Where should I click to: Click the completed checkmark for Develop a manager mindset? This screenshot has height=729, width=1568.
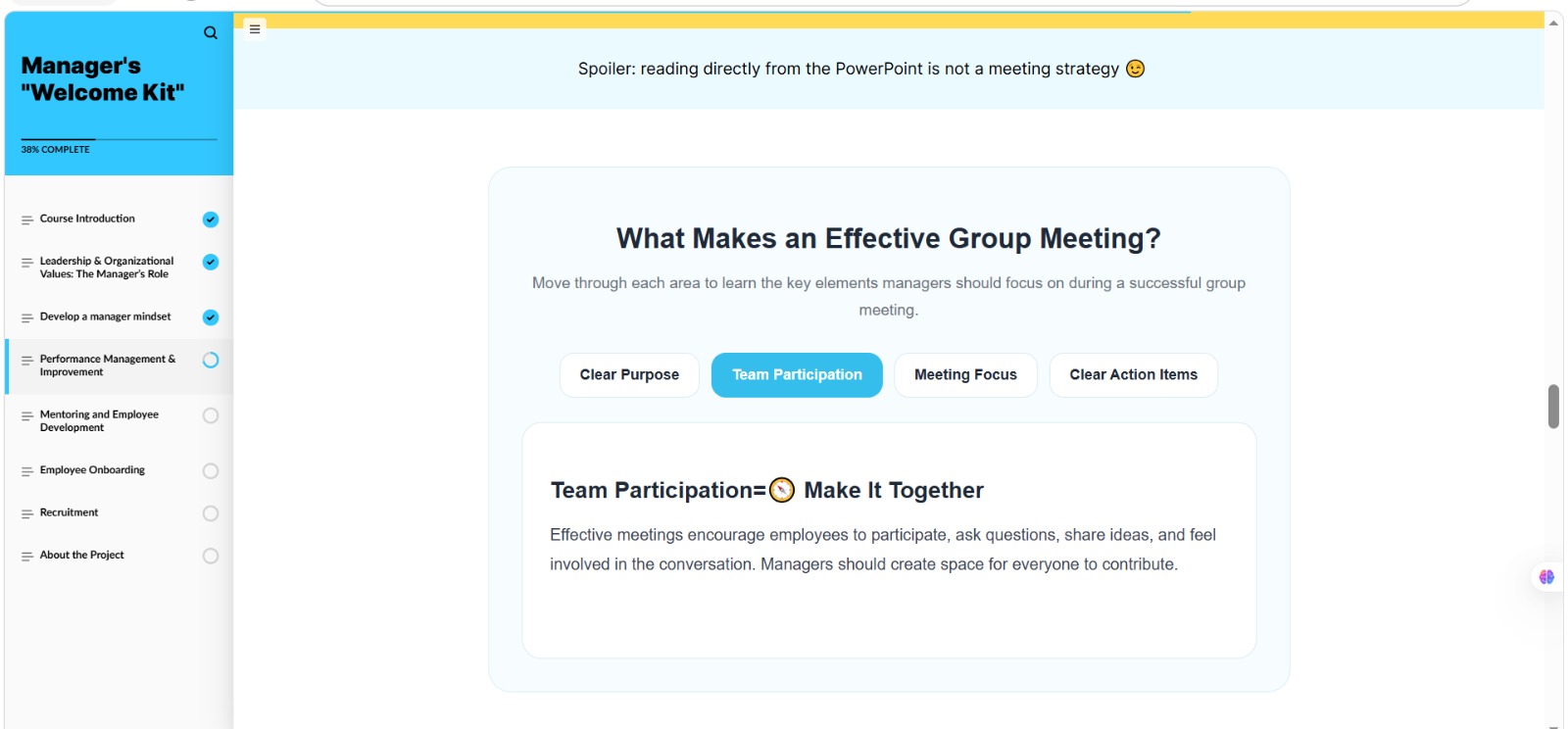(x=211, y=317)
